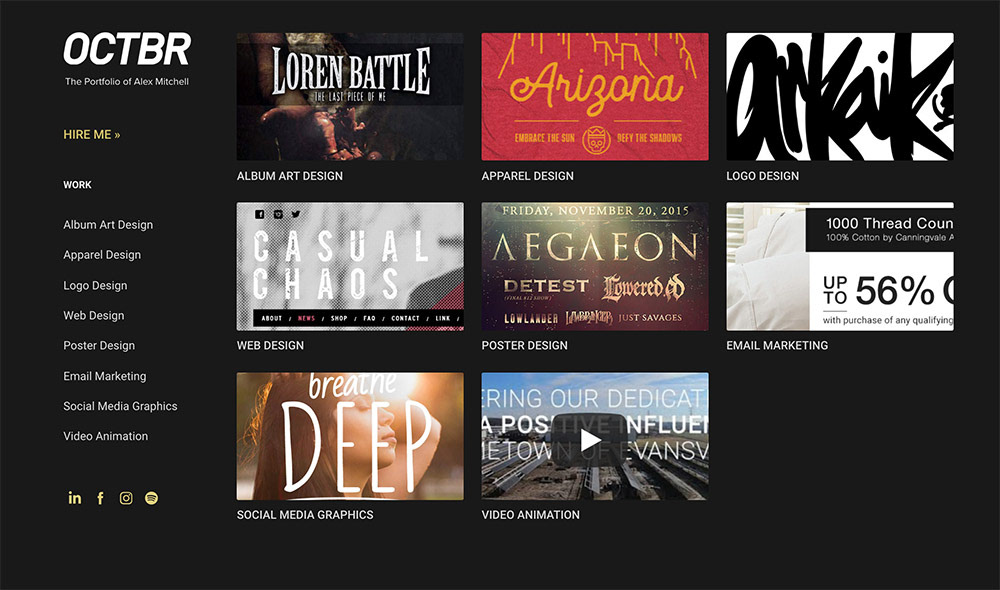The image size is (1000, 590).
Task: Open the Loren Battle album art thumbnail
Action: click(x=350, y=97)
